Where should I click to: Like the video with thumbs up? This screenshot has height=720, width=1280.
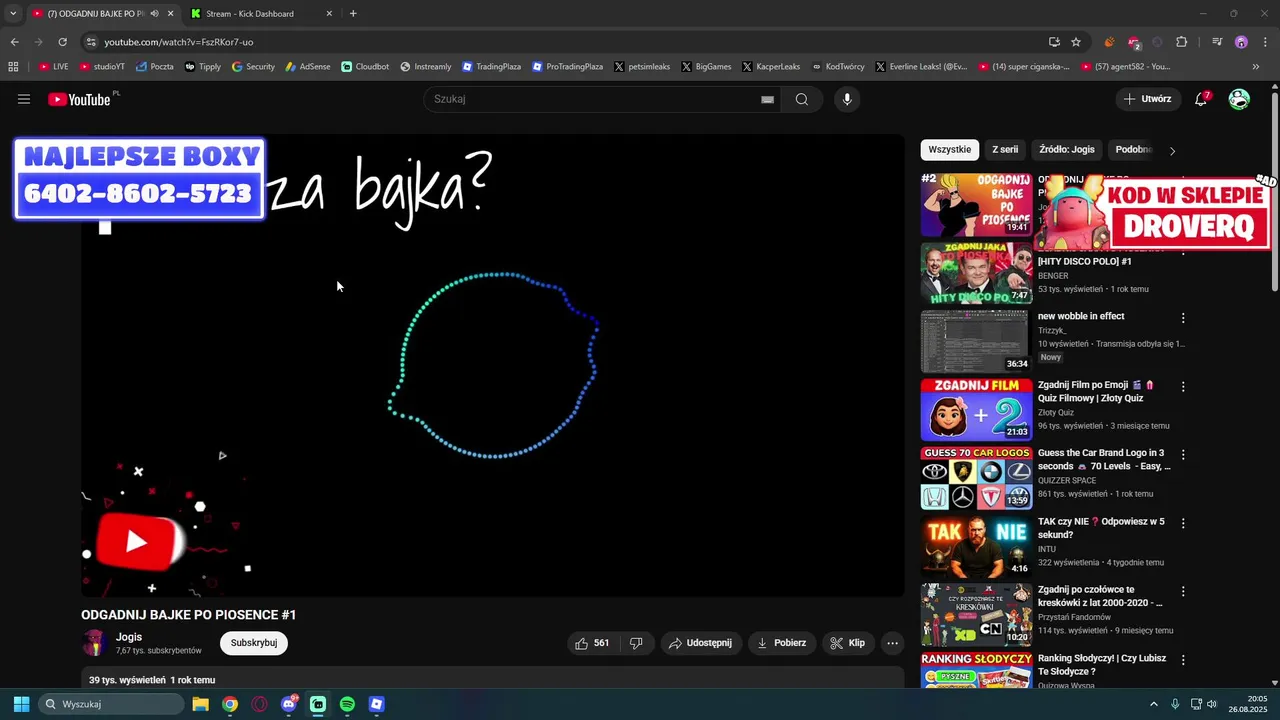pos(592,643)
